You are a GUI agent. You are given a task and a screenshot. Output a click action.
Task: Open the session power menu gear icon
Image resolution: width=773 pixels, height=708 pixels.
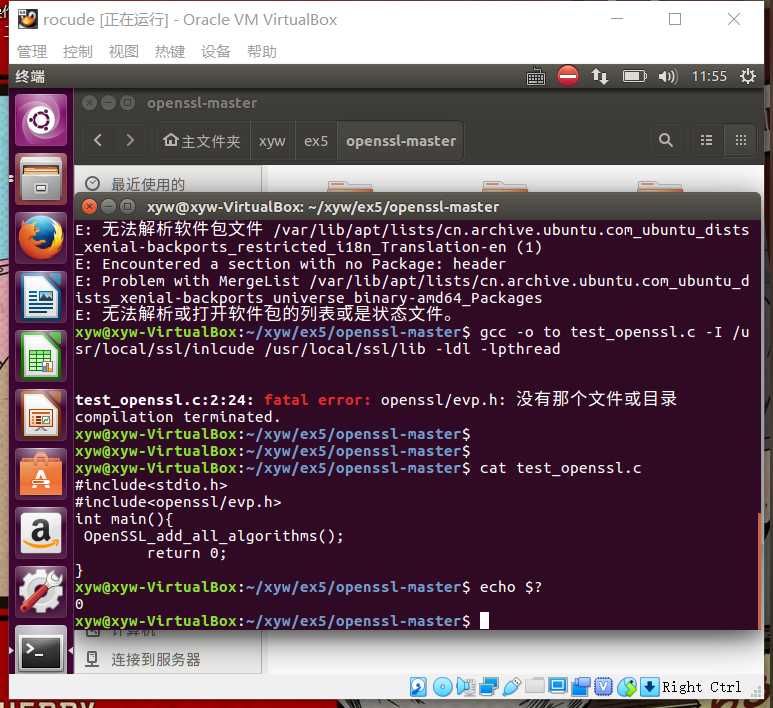click(x=748, y=76)
